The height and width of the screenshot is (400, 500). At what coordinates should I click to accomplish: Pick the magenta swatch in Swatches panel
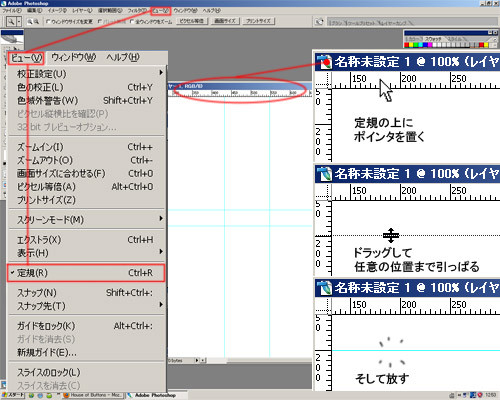coord(430,45)
